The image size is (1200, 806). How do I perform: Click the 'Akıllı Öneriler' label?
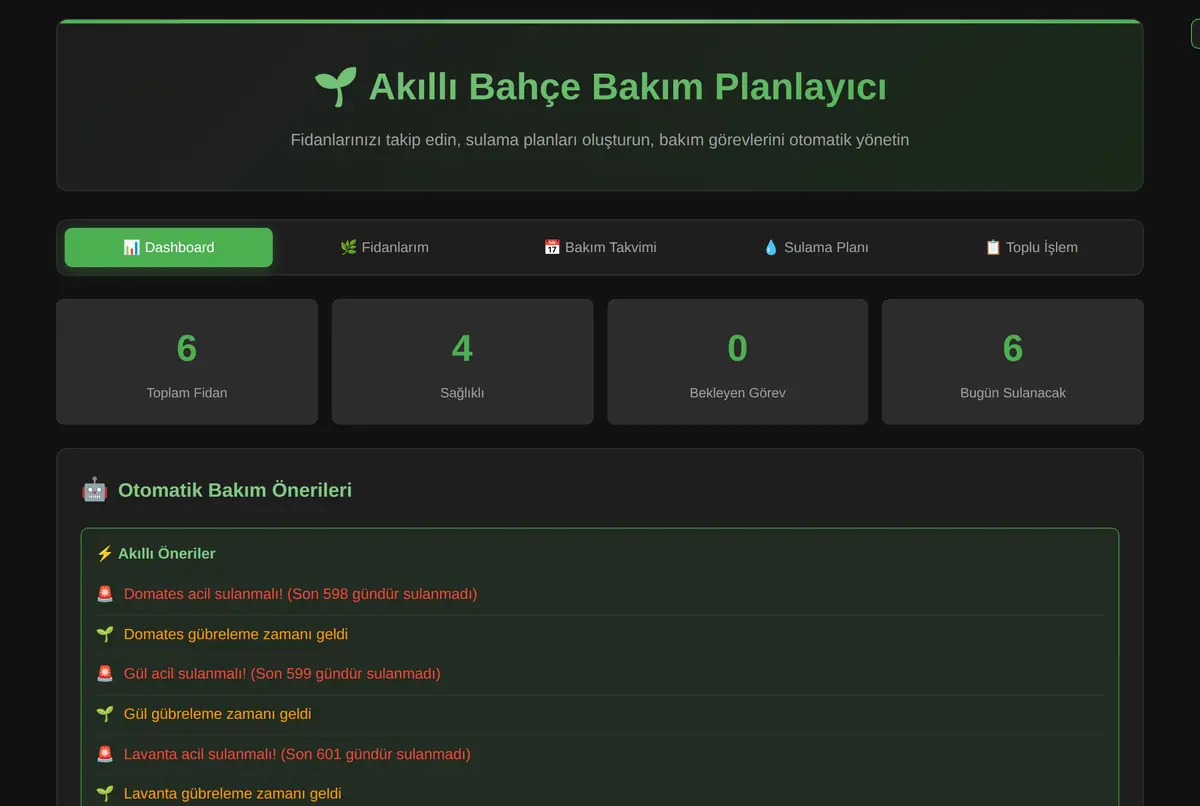point(167,554)
